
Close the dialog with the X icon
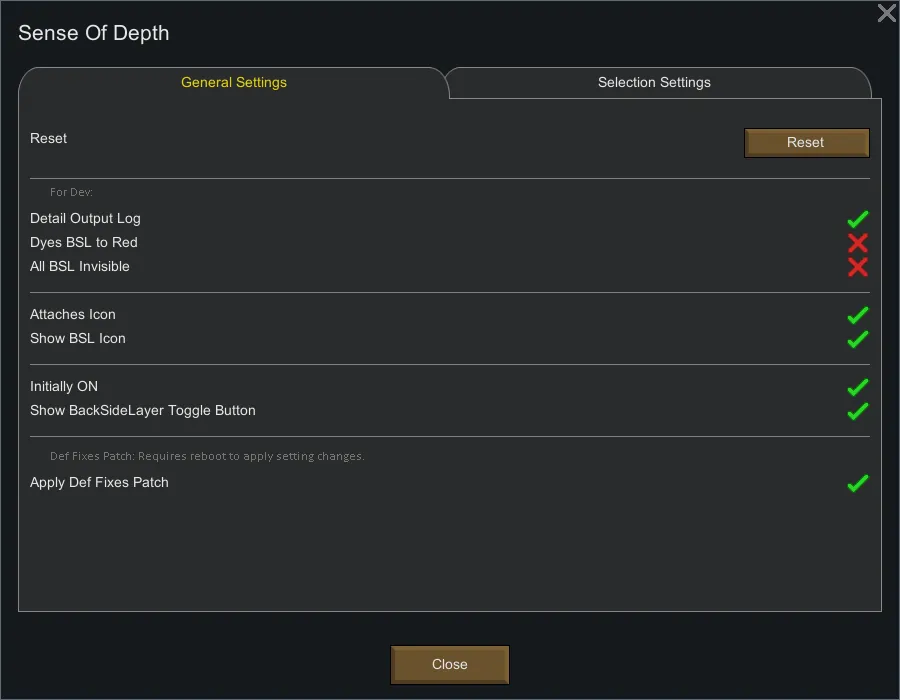tap(886, 13)
